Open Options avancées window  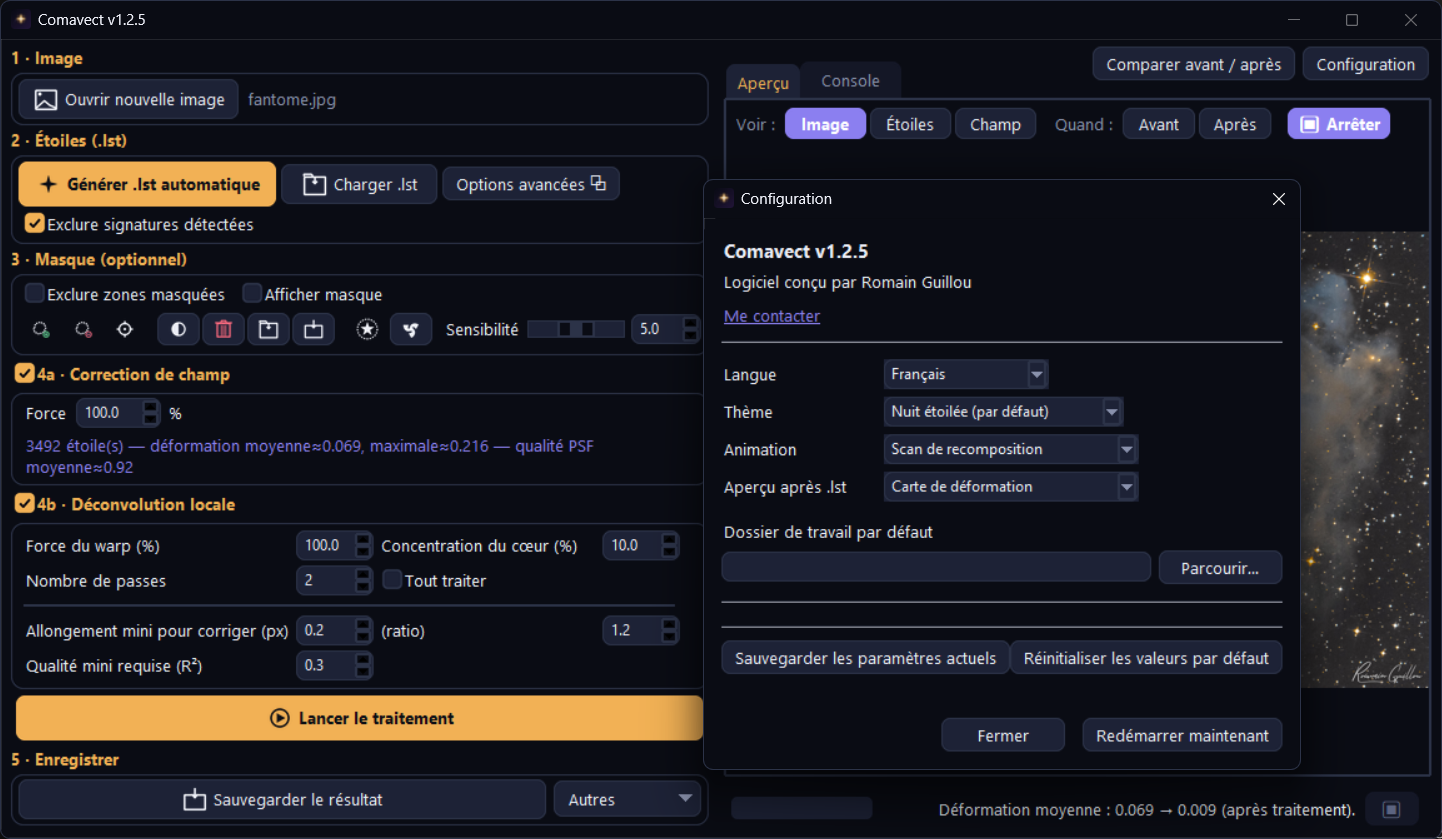click(531, 184)
